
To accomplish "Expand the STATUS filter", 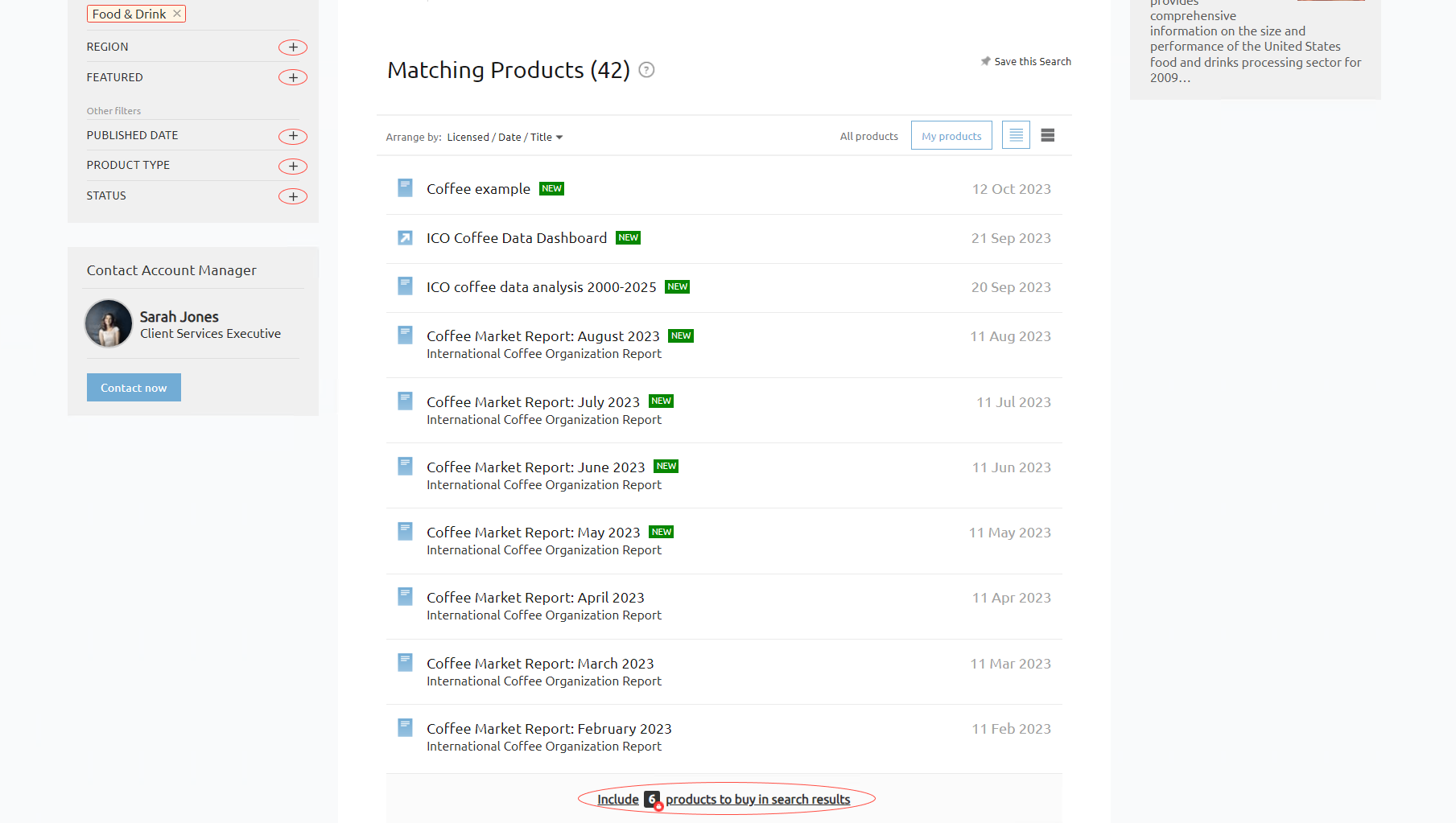I will coord(293,196).
